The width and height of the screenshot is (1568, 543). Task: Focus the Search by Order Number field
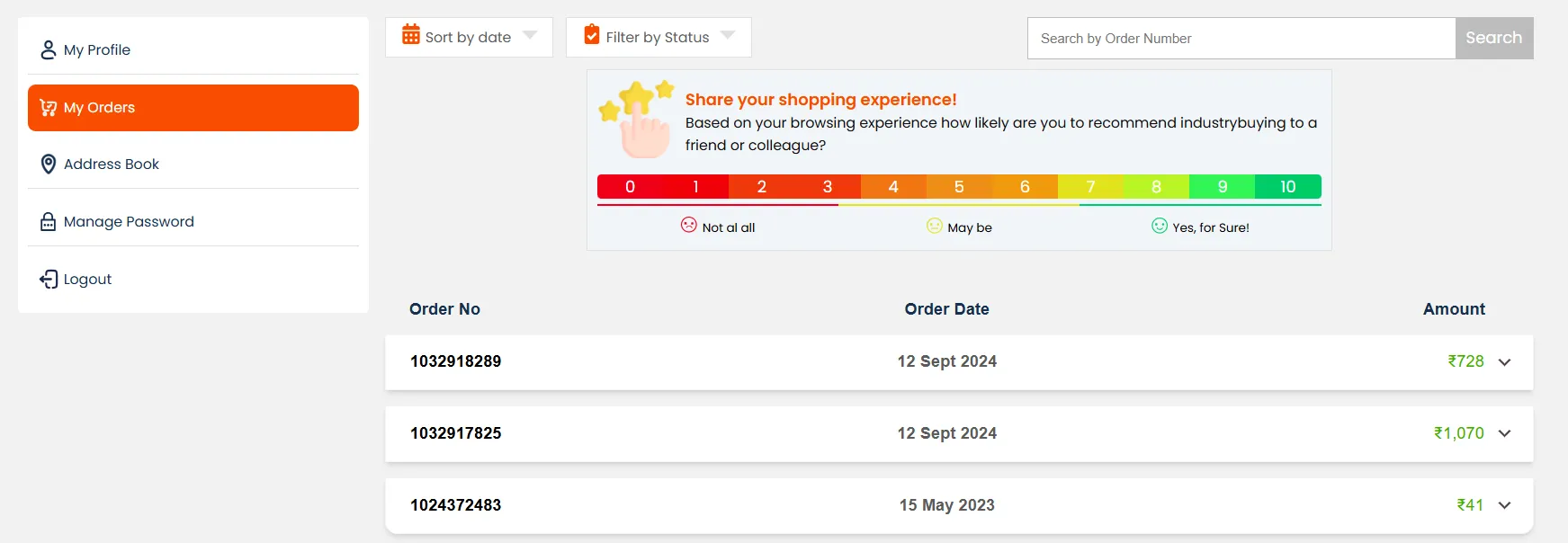tap(1241, 39)
